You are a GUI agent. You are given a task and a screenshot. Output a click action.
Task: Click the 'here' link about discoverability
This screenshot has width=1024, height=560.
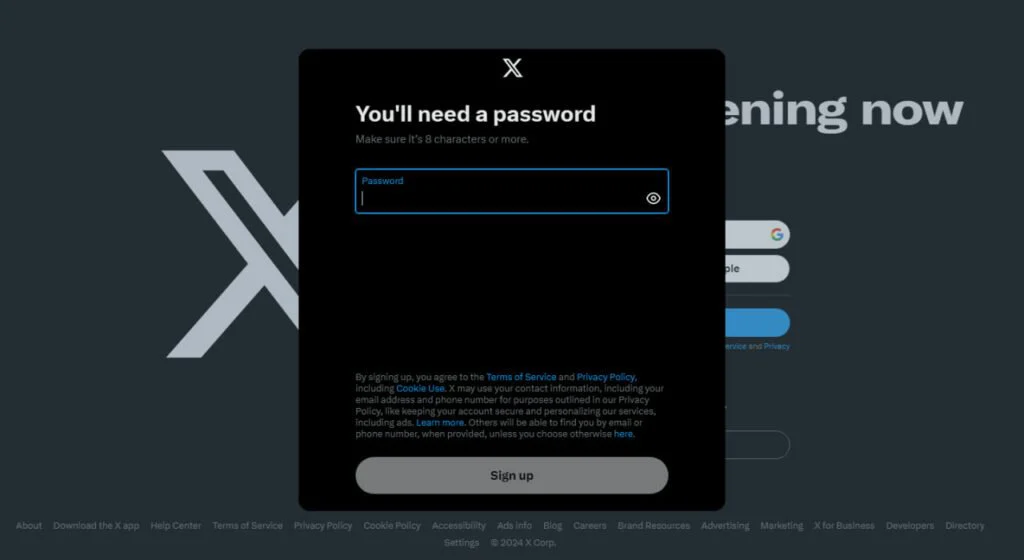[x=623, y=434]
